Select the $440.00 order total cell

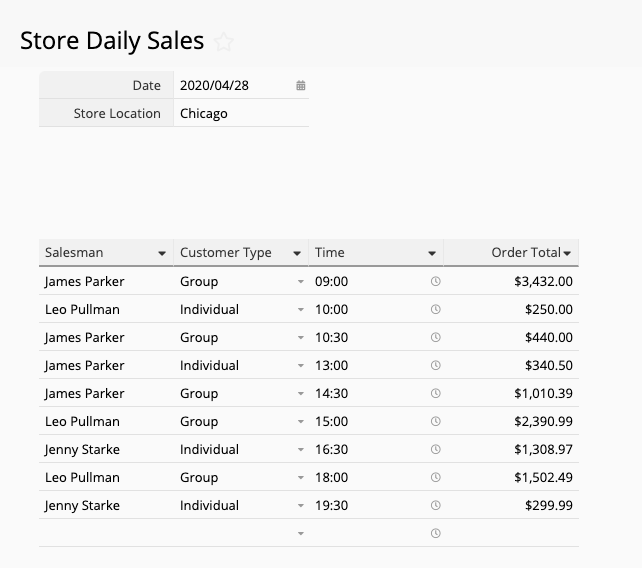pos(511,337)
